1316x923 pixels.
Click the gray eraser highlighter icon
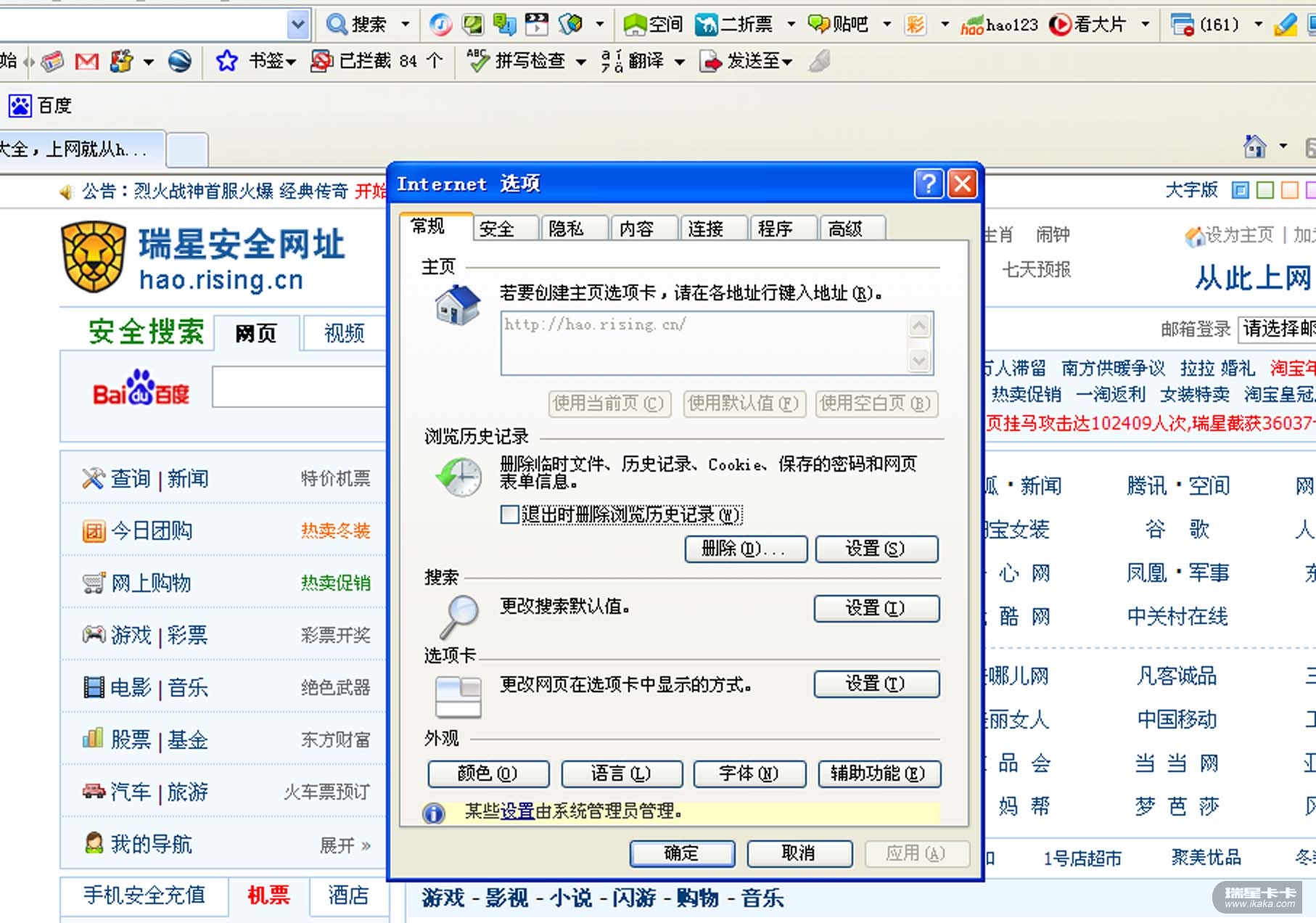819,61
